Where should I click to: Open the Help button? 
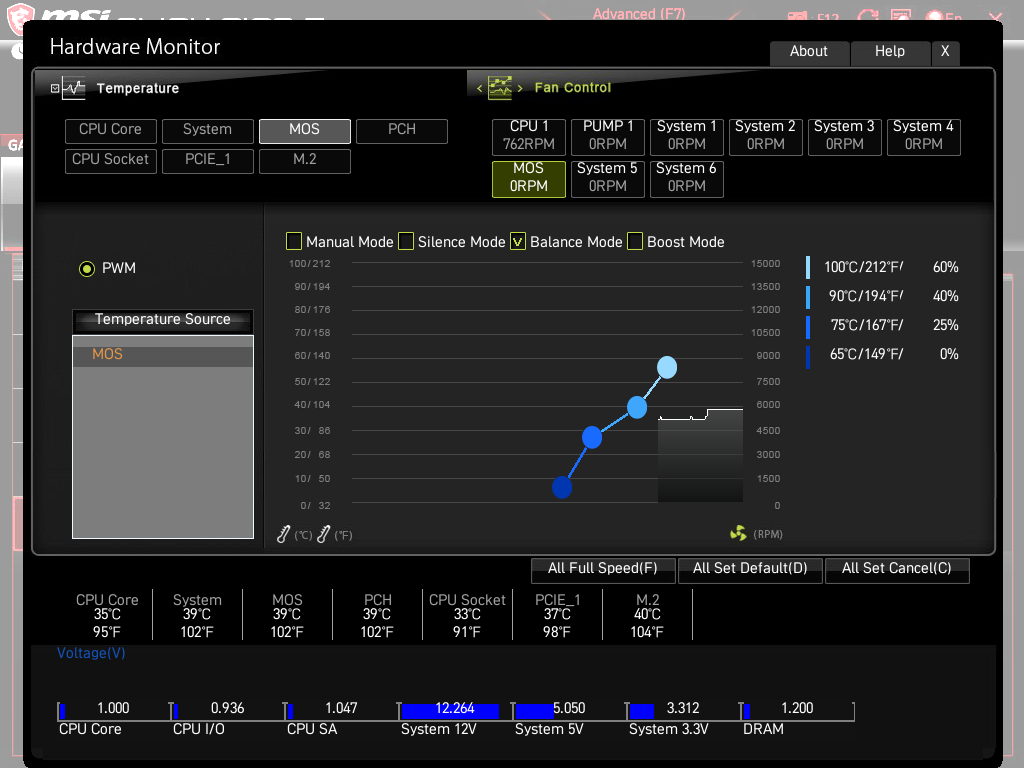(890, 52)
